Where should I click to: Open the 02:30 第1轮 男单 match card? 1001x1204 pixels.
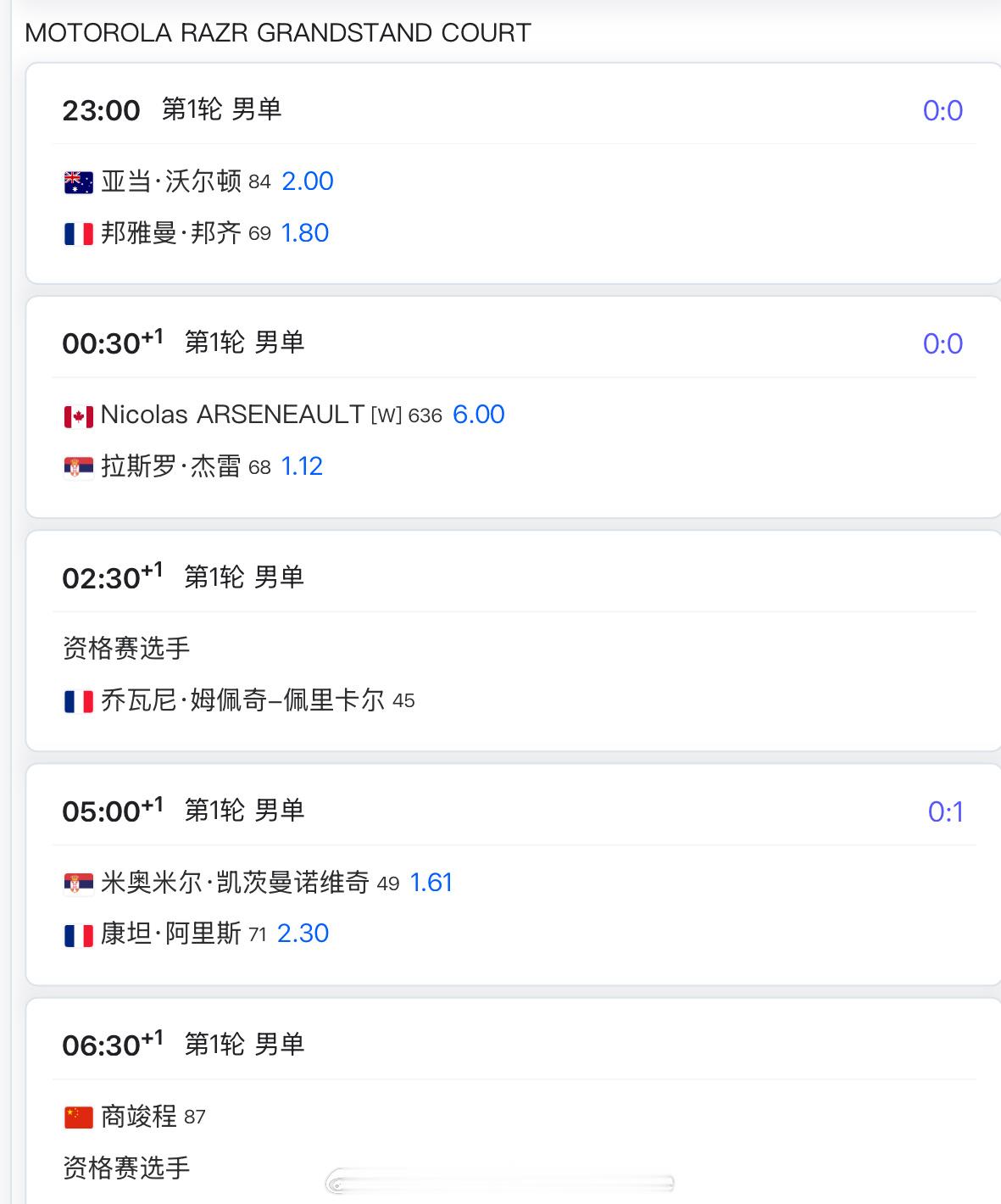(514, 641)
